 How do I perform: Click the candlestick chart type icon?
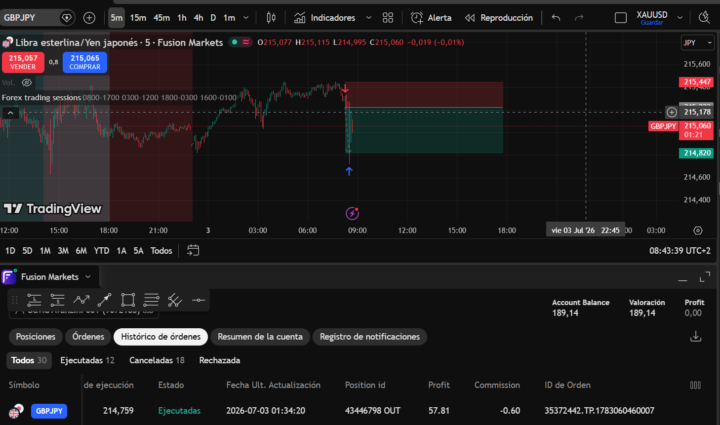[x=271, y=18]
